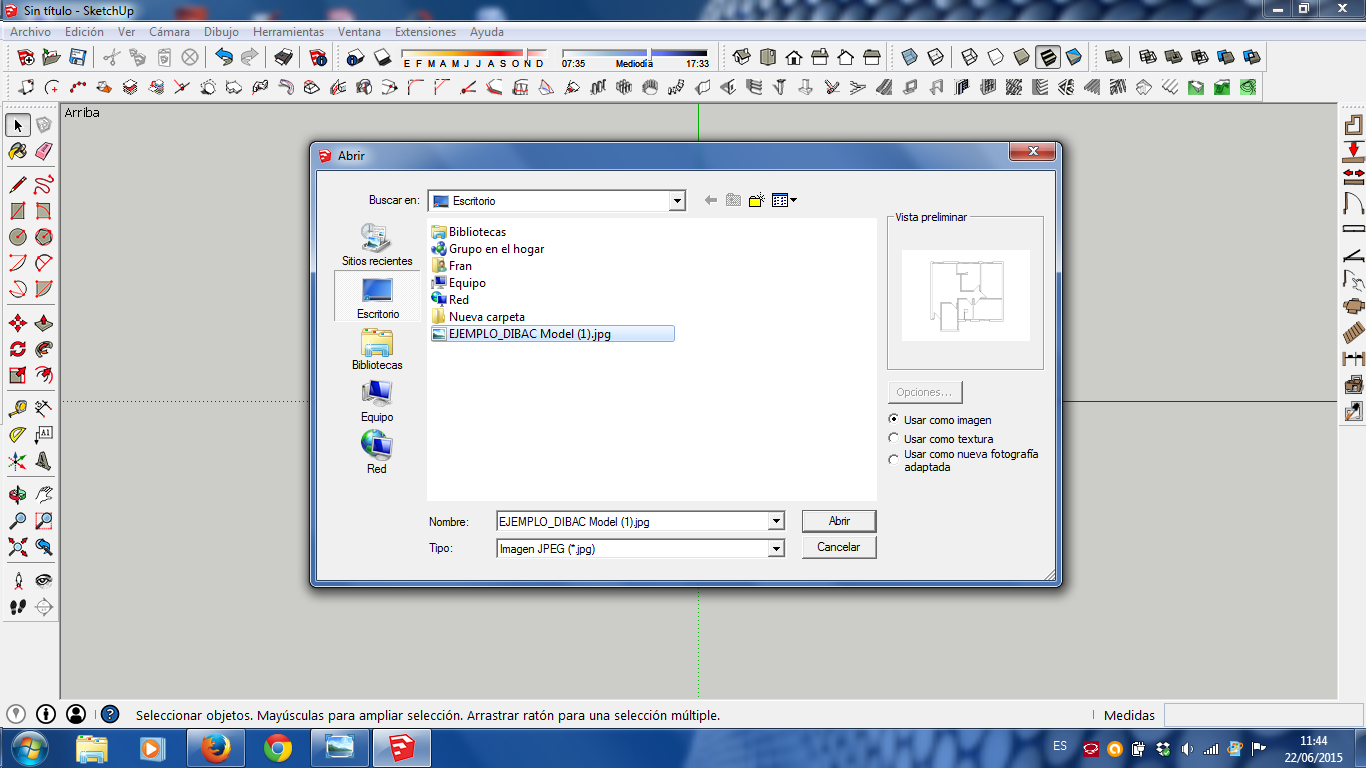Viewport: 1366px width, 768px height.
Task: Open the Nombre filename dropdown arrow
Action: click(x=776, y=521)
